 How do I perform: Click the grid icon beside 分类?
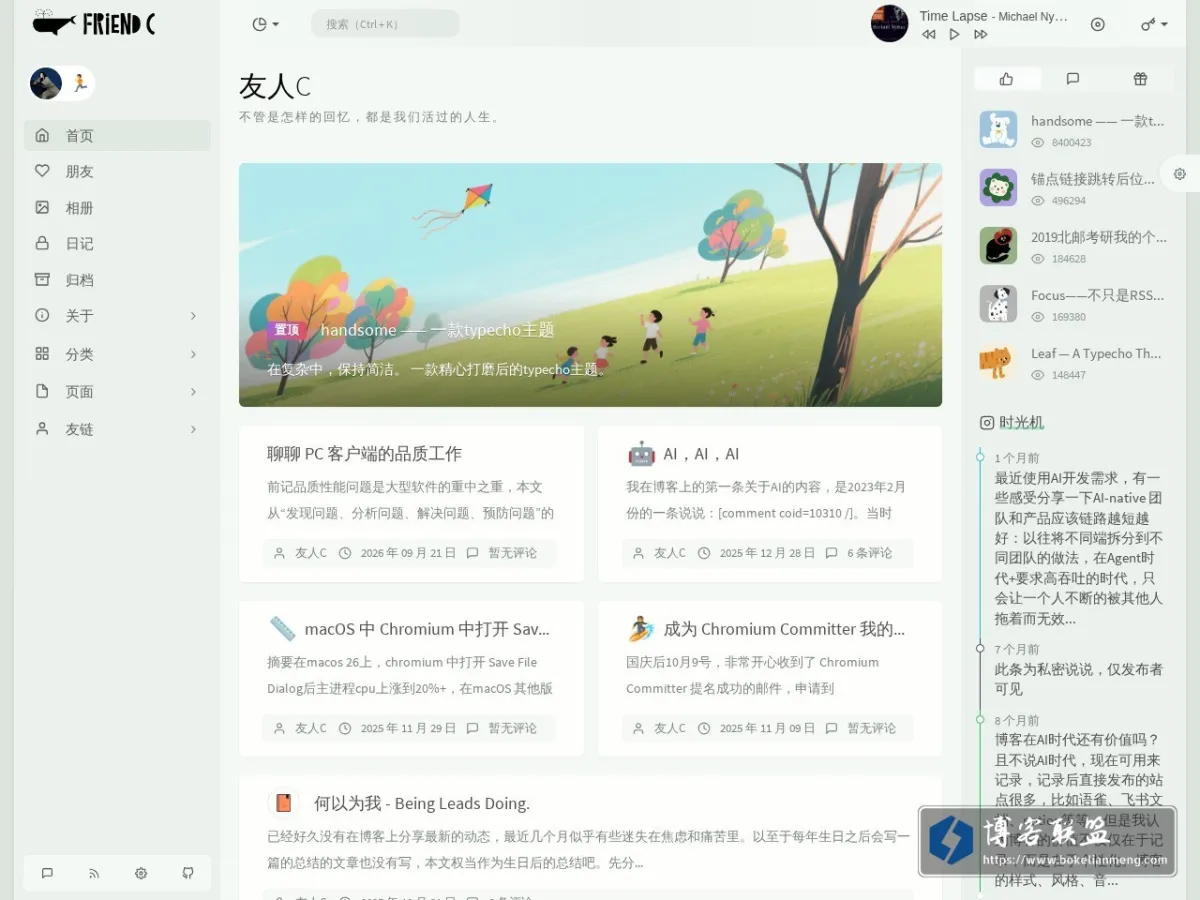pyautogui.click(x=42, y=353)
